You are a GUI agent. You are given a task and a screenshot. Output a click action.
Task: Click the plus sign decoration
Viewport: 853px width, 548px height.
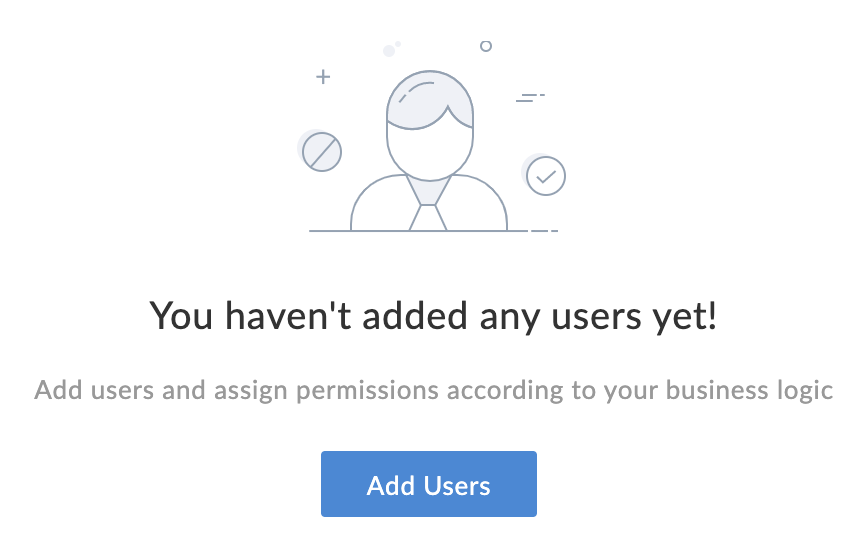click(322, 76)
